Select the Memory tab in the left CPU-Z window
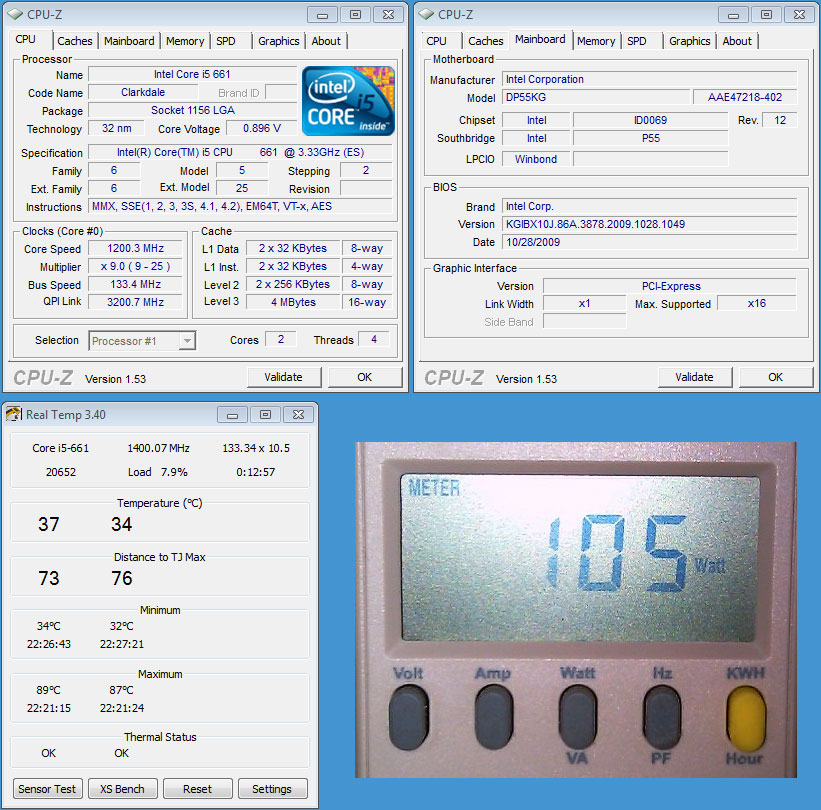 185,41
